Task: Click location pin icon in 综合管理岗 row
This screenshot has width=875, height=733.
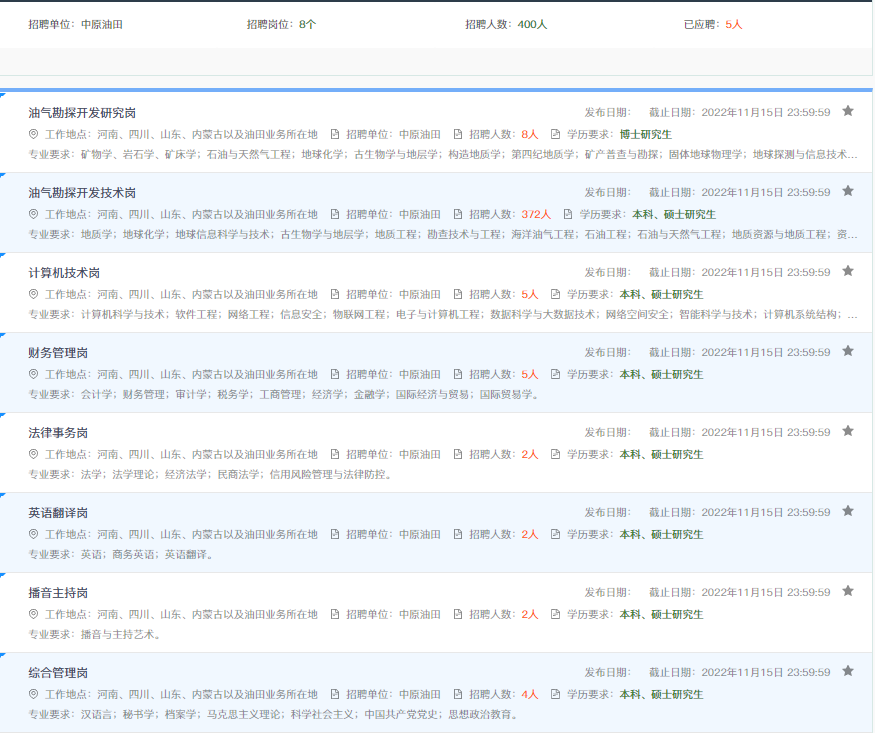Action: coord(33,694)
